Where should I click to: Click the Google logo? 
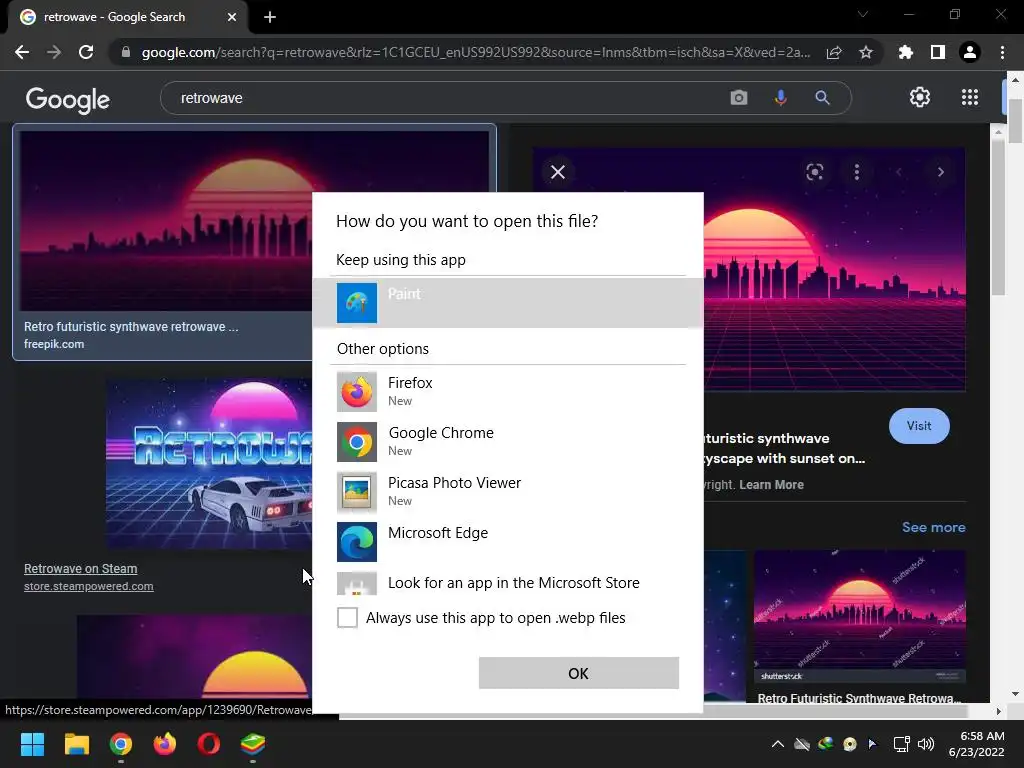pos(67,99)
